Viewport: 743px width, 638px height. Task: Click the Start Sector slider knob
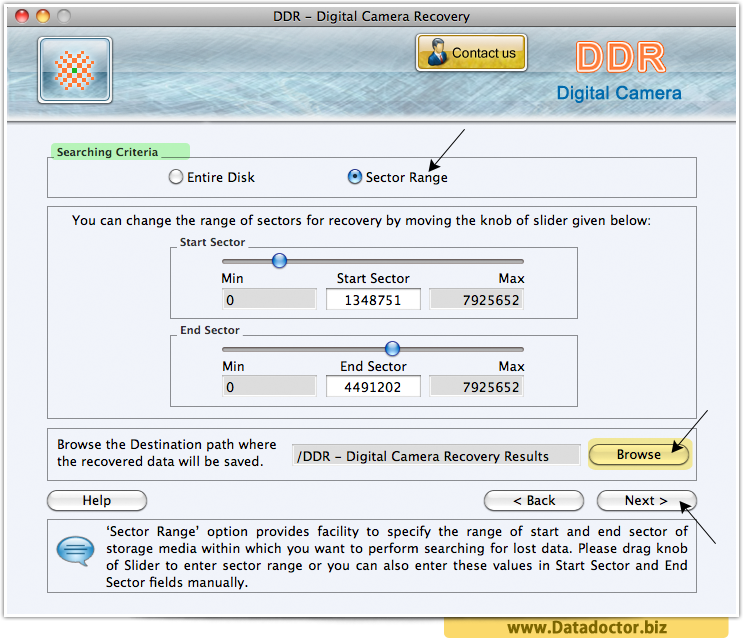280,261
